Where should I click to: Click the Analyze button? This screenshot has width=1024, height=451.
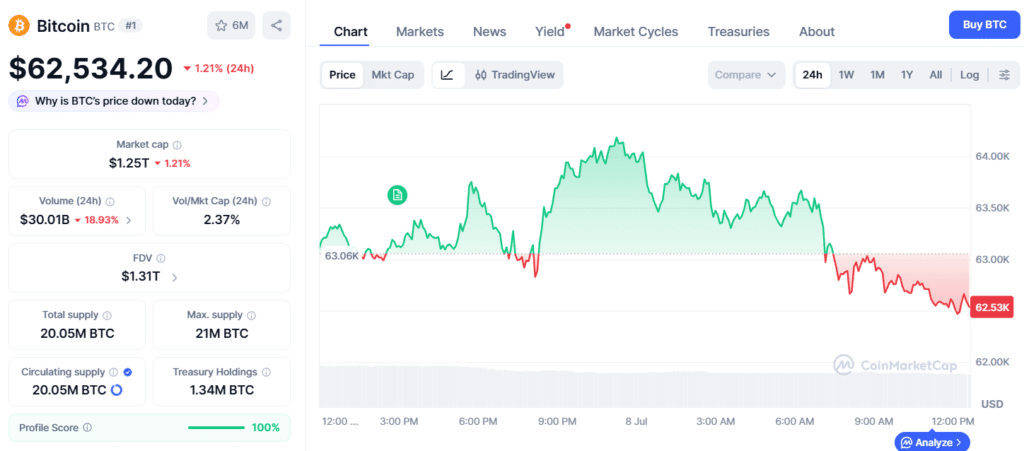point(932,442)
